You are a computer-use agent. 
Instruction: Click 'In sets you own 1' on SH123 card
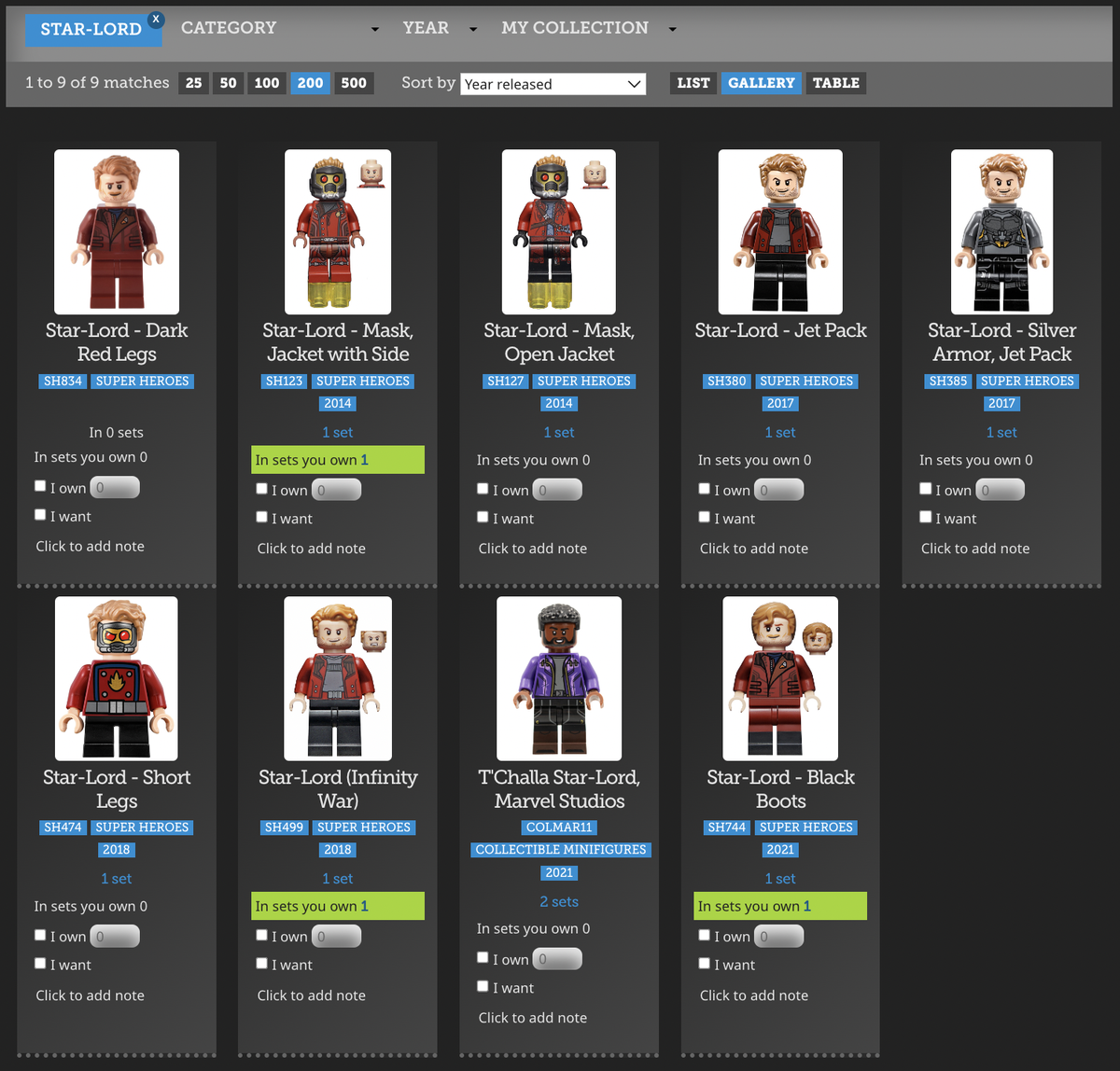coord(338,460)
